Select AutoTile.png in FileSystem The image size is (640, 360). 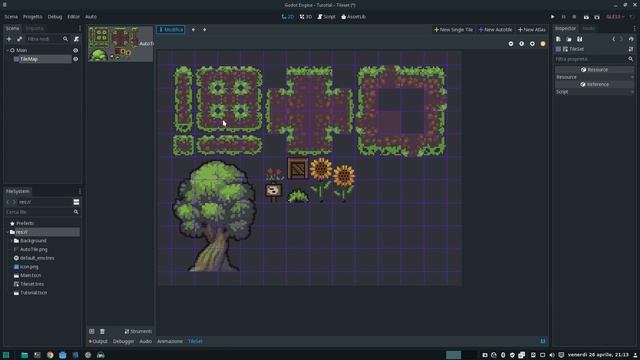33,249
